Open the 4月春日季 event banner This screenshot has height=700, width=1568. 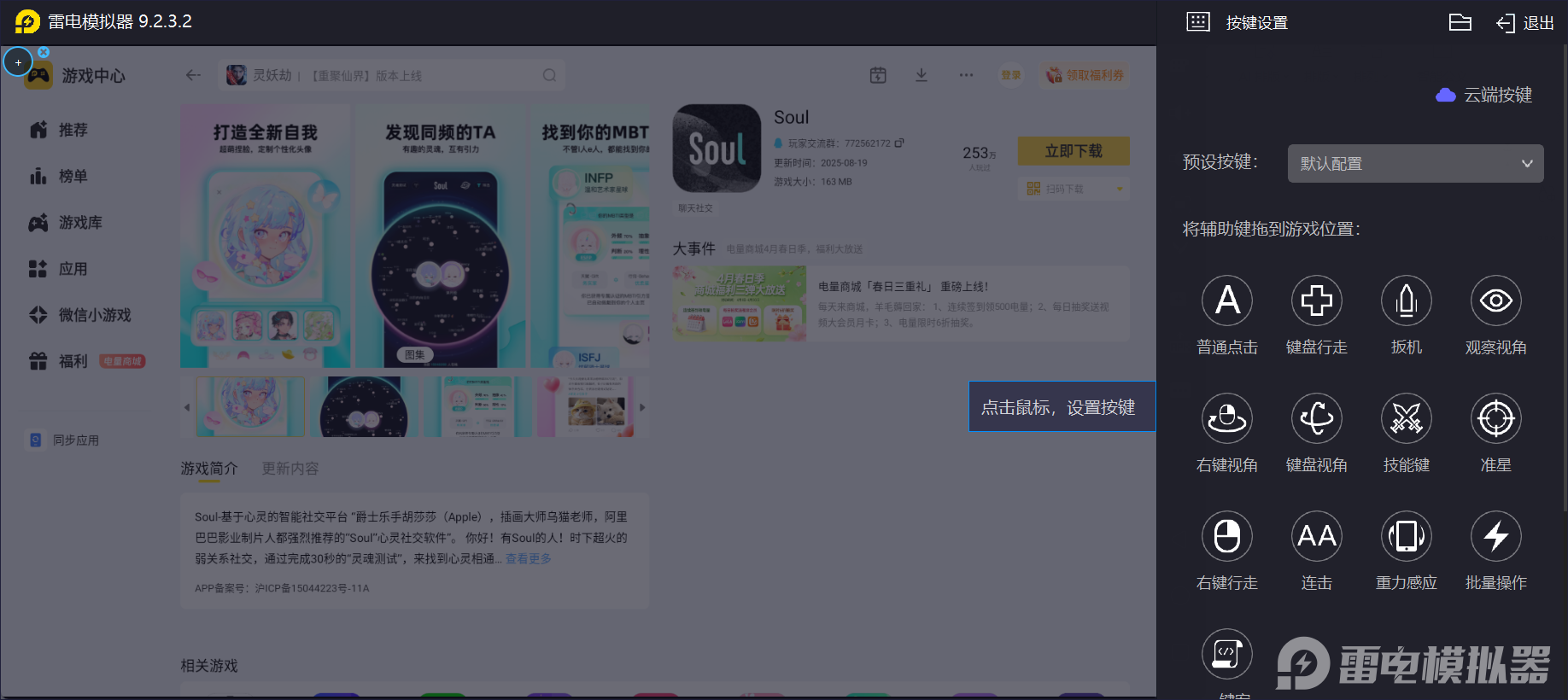click(x=740, y=304)
